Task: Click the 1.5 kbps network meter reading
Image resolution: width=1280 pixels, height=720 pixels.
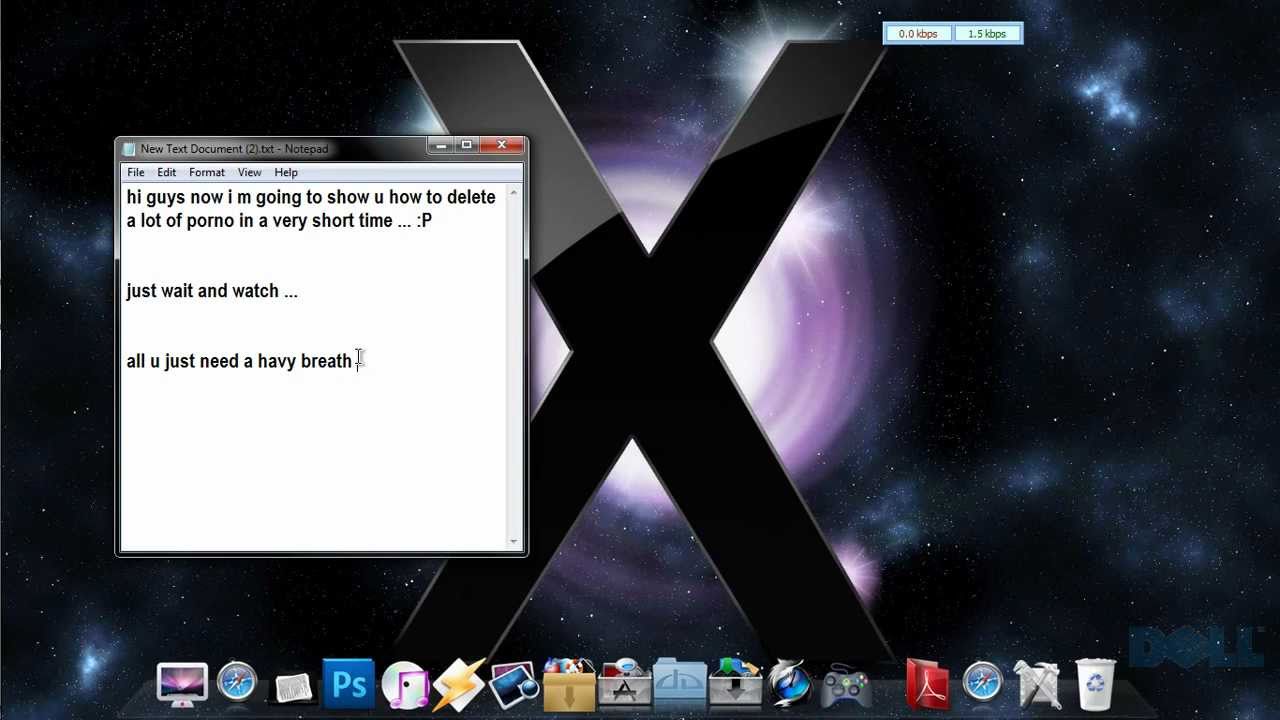Action: [987, 34]
